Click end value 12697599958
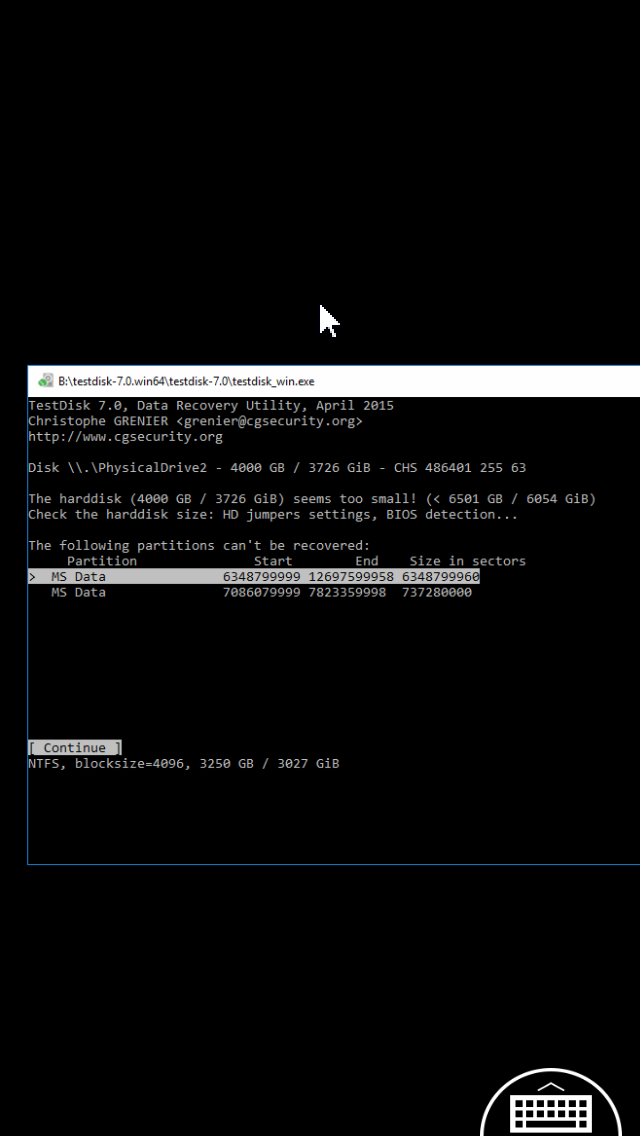The height and width of the screenshot is (1136, 640). pos(351,577)
